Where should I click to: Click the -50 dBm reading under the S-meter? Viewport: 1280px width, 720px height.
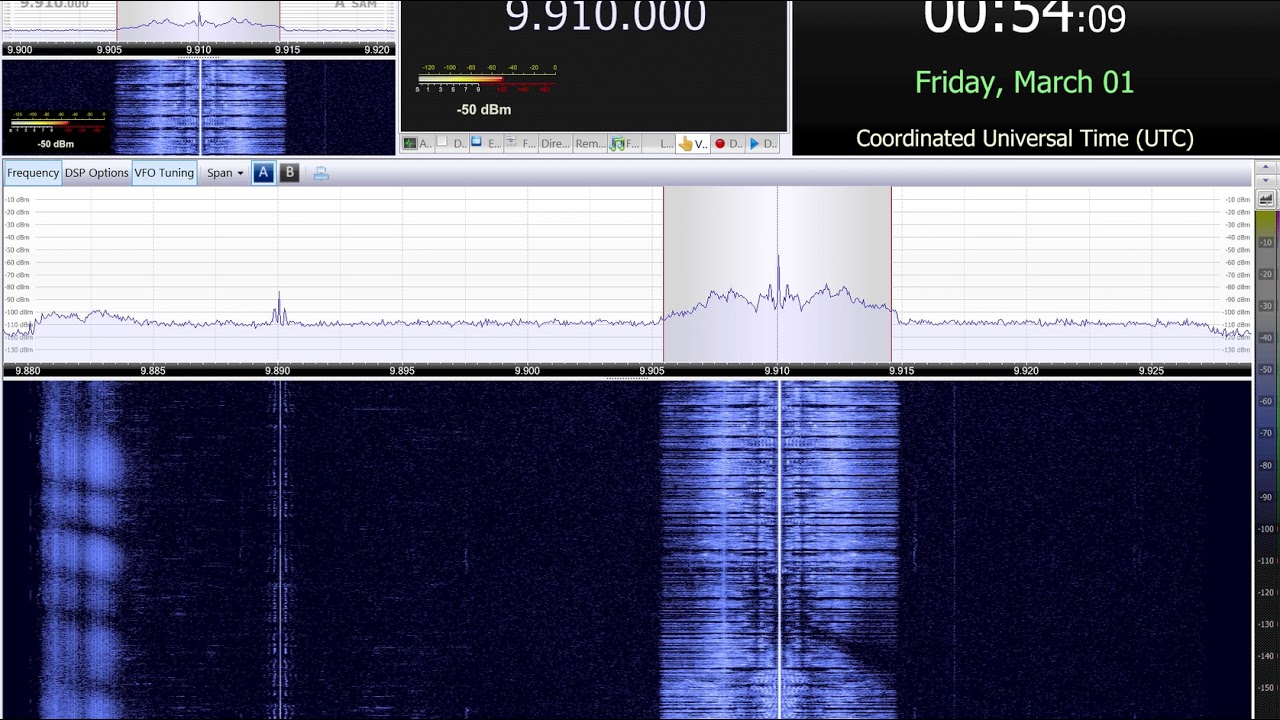484,110
